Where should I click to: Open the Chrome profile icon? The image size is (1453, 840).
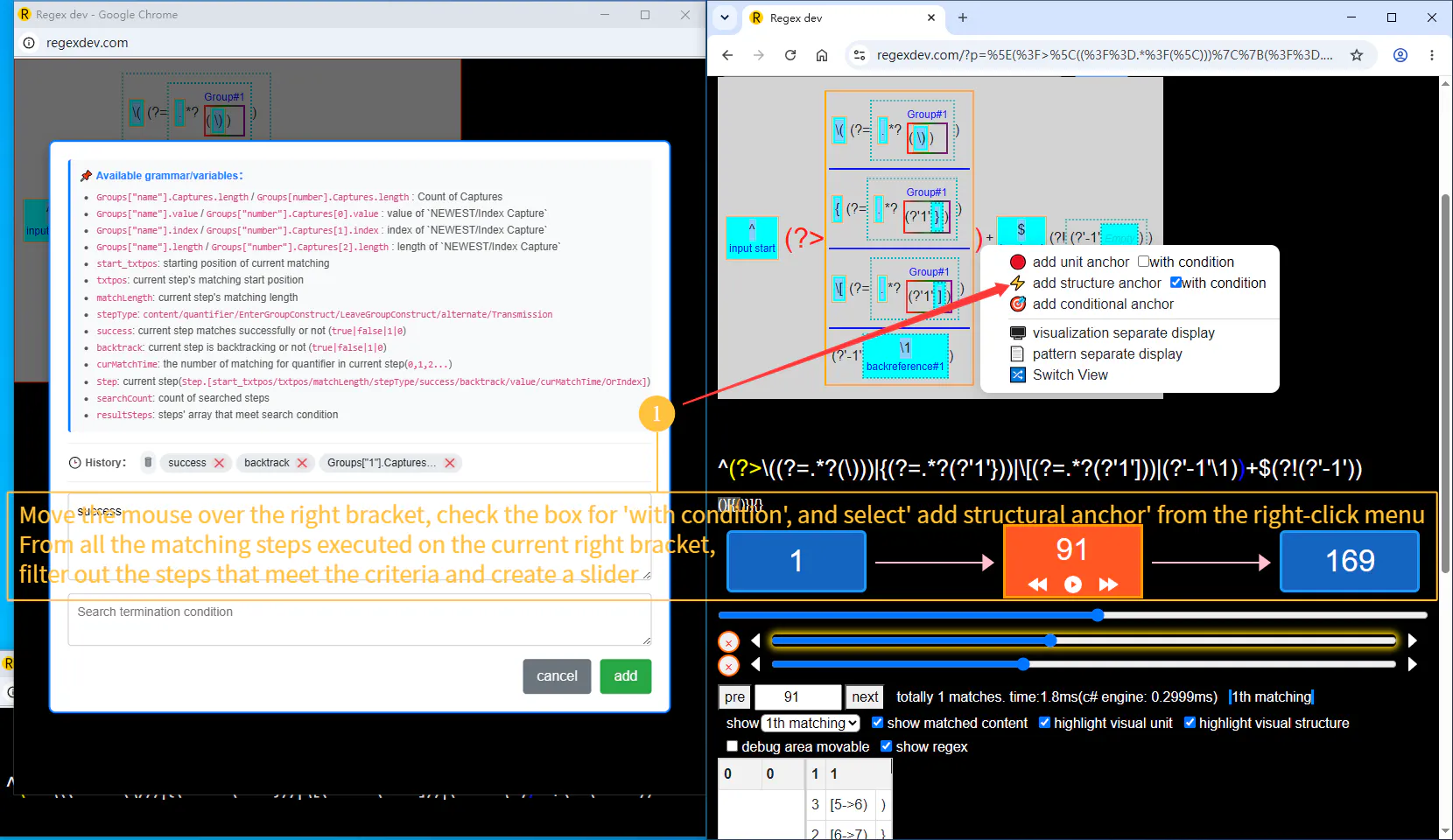point(1400,55)
